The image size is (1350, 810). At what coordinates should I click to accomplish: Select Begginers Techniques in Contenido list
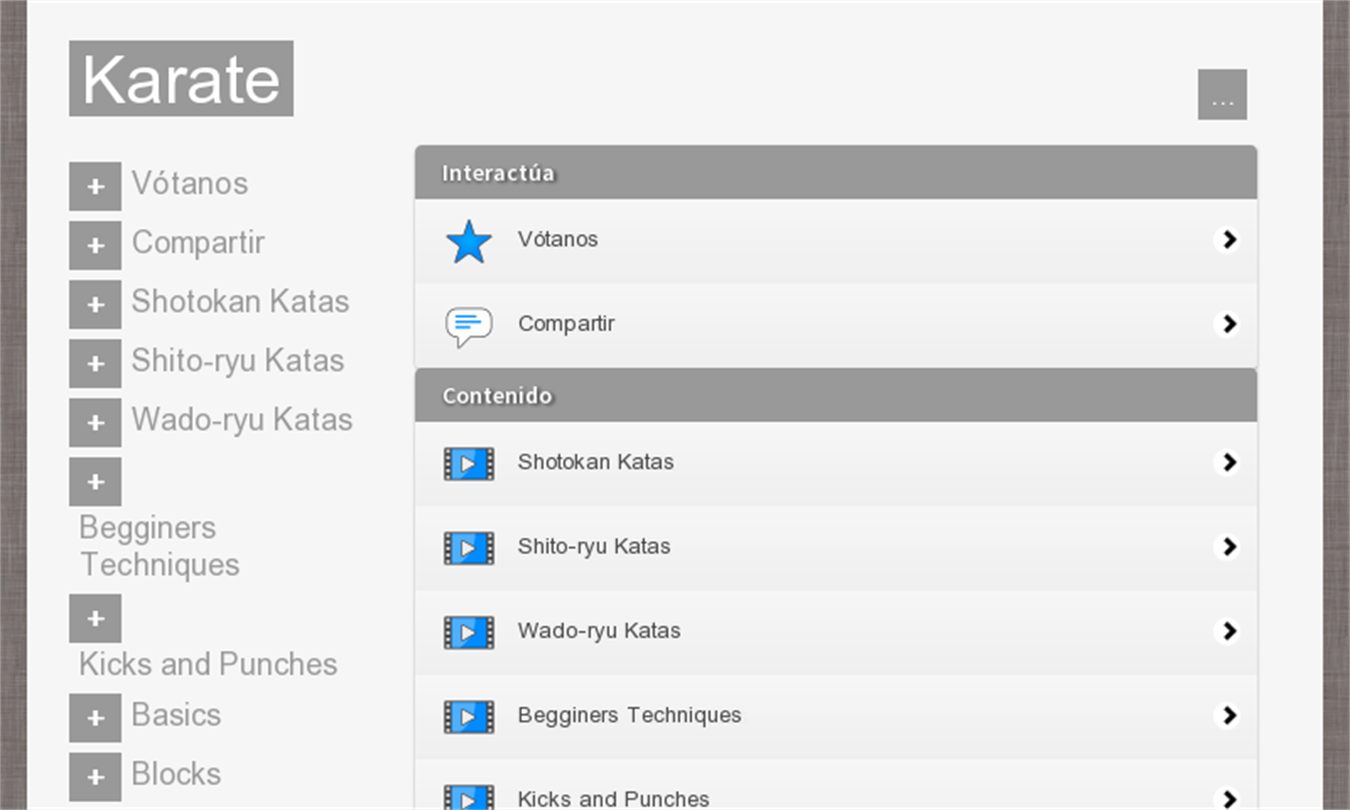click(630, 716)
